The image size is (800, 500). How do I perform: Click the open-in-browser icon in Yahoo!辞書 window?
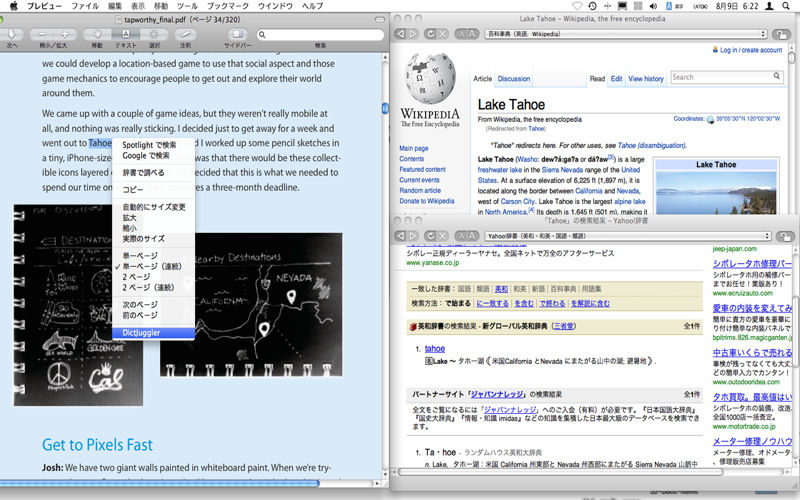(x=784, y=236)
